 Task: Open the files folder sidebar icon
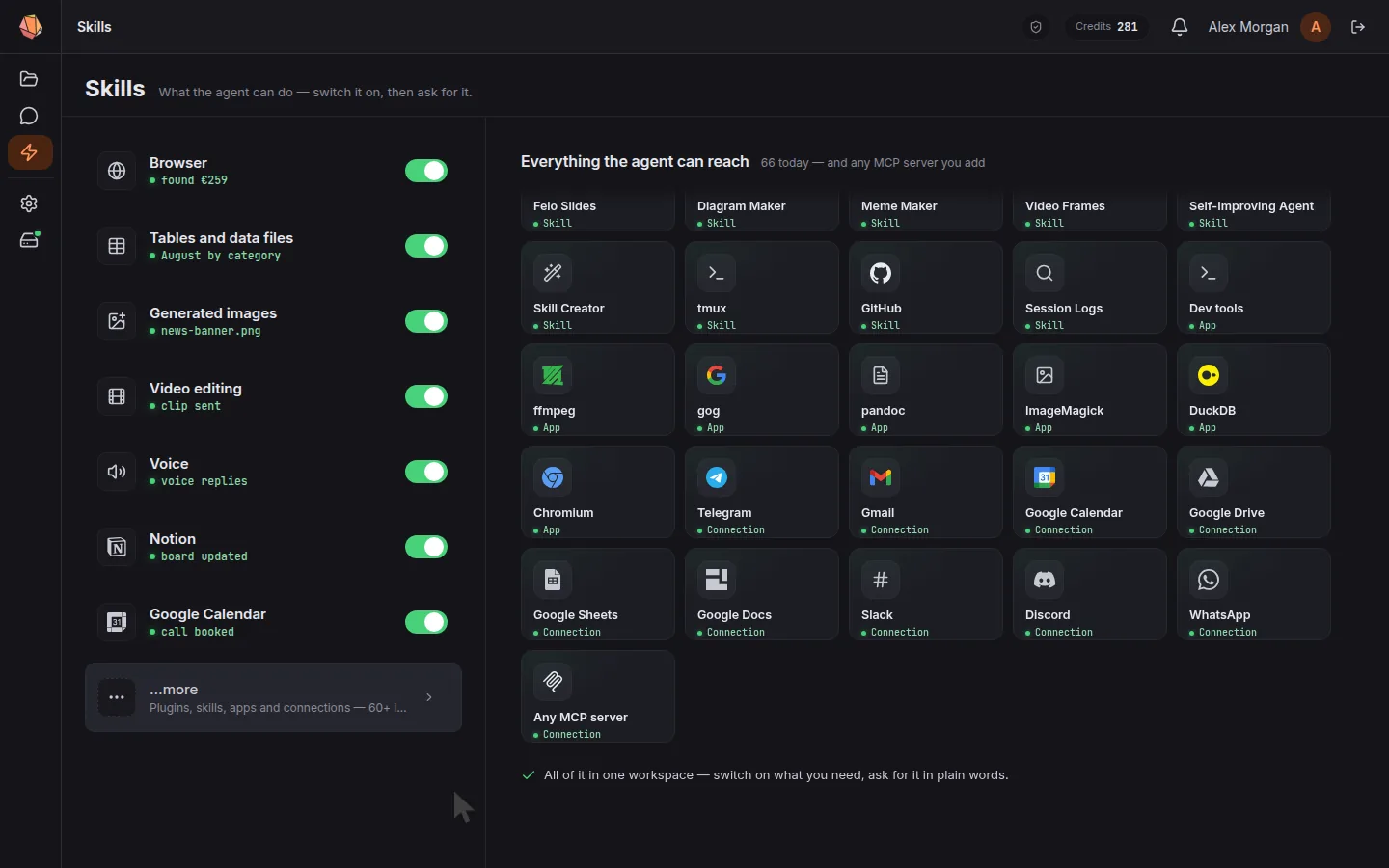coord(29,79)
